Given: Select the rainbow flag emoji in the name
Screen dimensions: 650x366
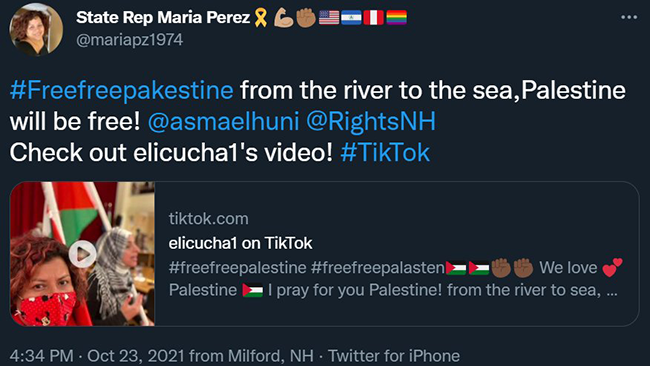Looking at the screenshot, I should click(396, 18).
